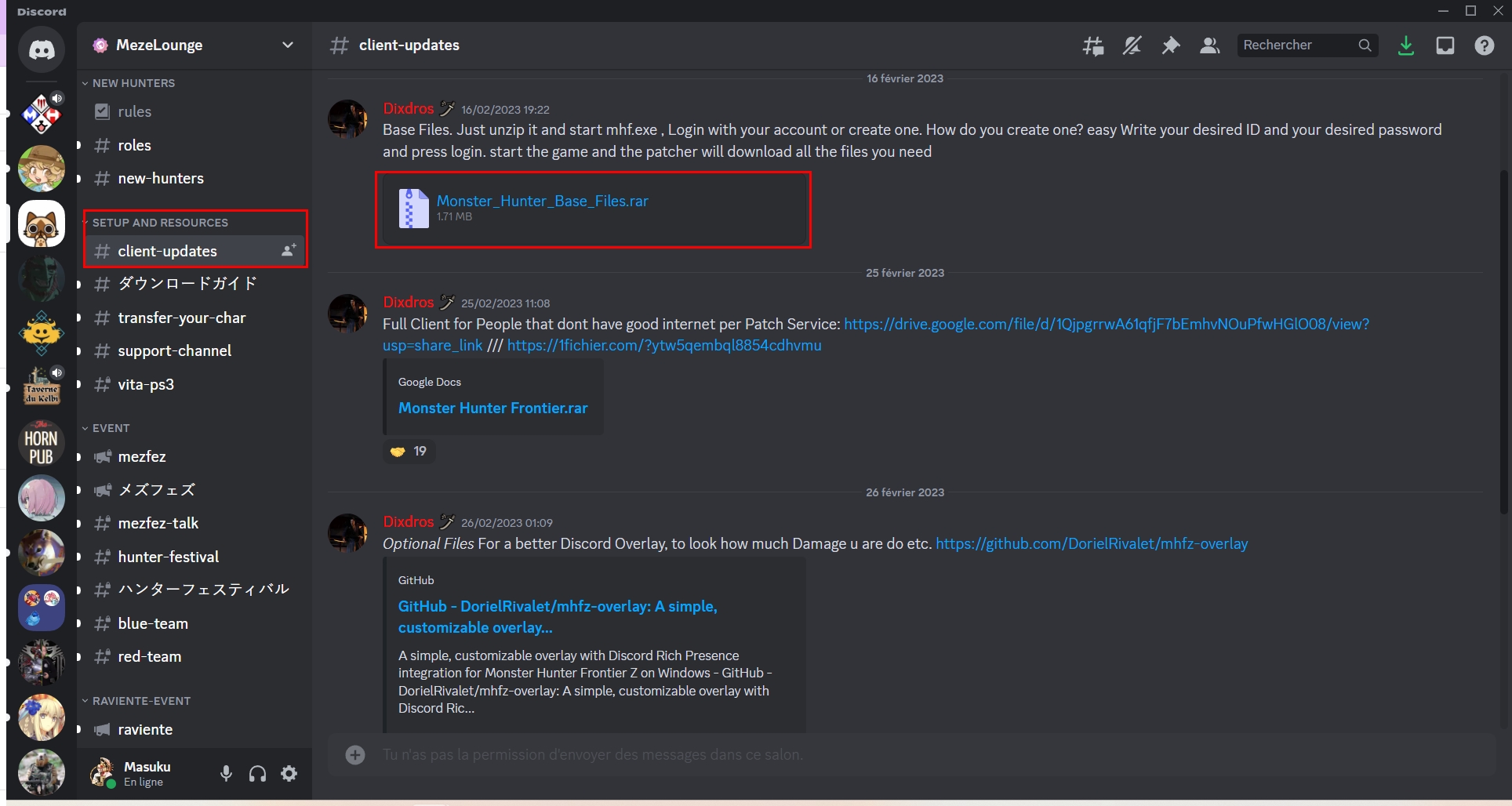Toggle the member list icon

pyautogui.click(x=1209, y=45)
